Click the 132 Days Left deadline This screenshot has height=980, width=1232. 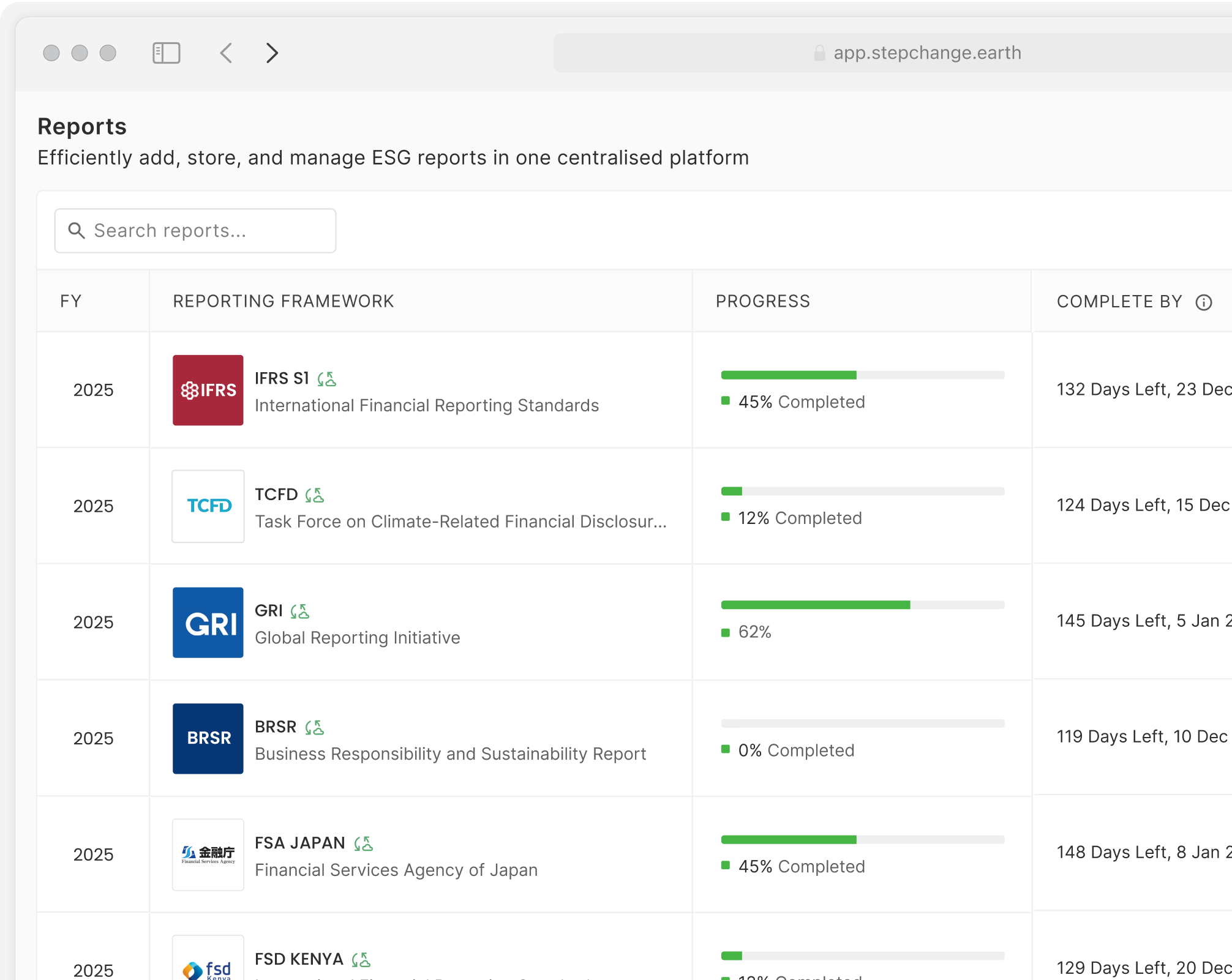1144,389
